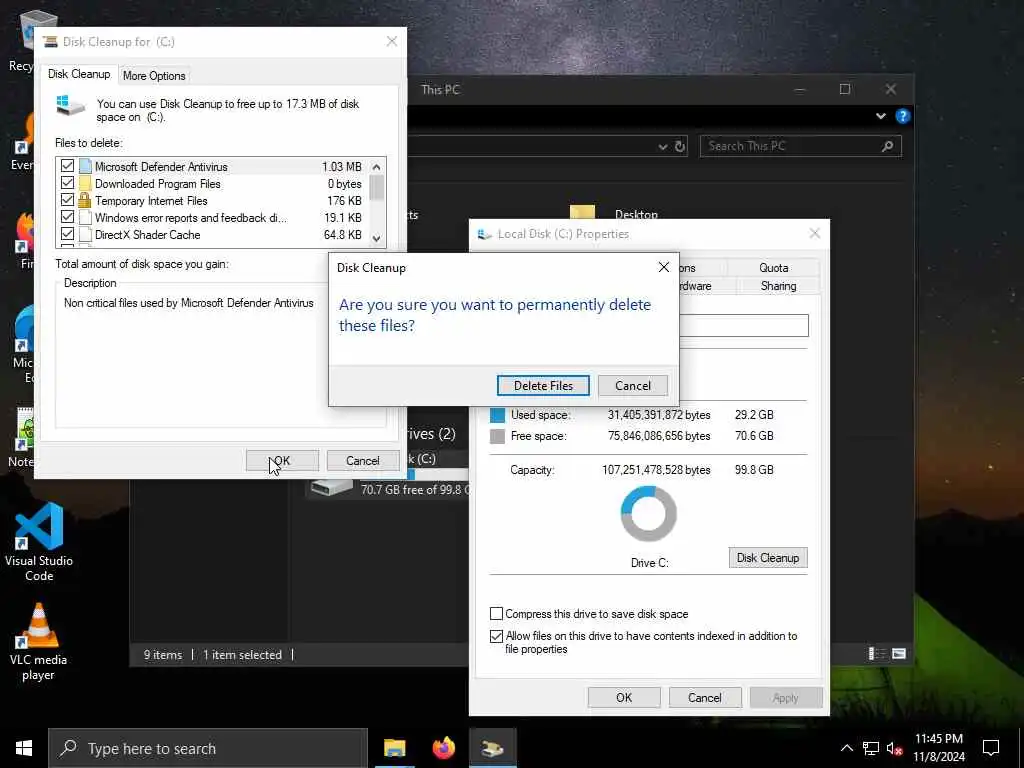Close the Disk Cleanup confirmation dialog
Viewport: 1024px width, 768px height.
point(664,267)
